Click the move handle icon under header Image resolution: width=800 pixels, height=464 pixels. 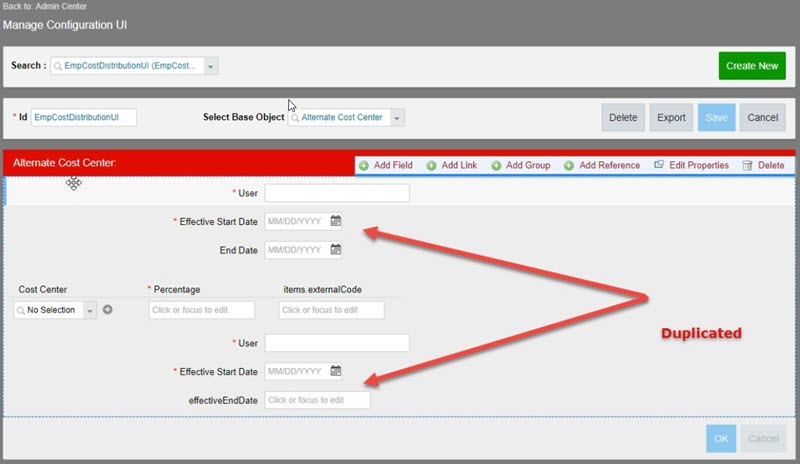click(x=73, y=183)
